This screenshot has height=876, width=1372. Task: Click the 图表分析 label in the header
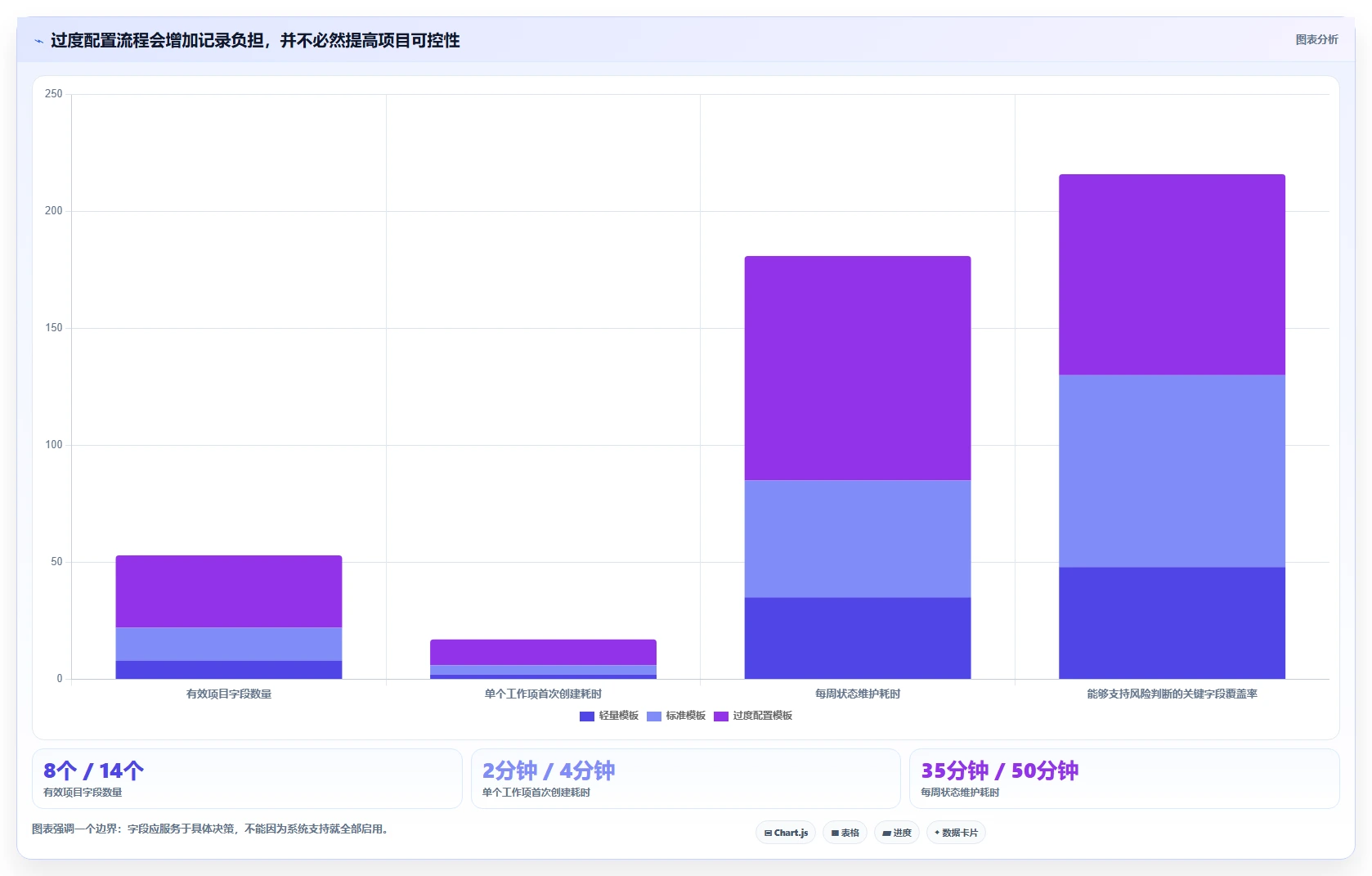tap(1316, 39)
